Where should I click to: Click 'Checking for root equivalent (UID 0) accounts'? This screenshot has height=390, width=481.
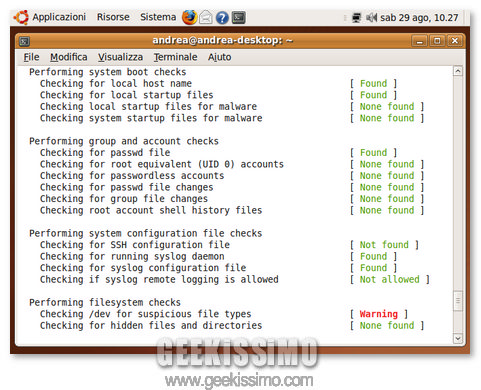(x=162, y=164)
